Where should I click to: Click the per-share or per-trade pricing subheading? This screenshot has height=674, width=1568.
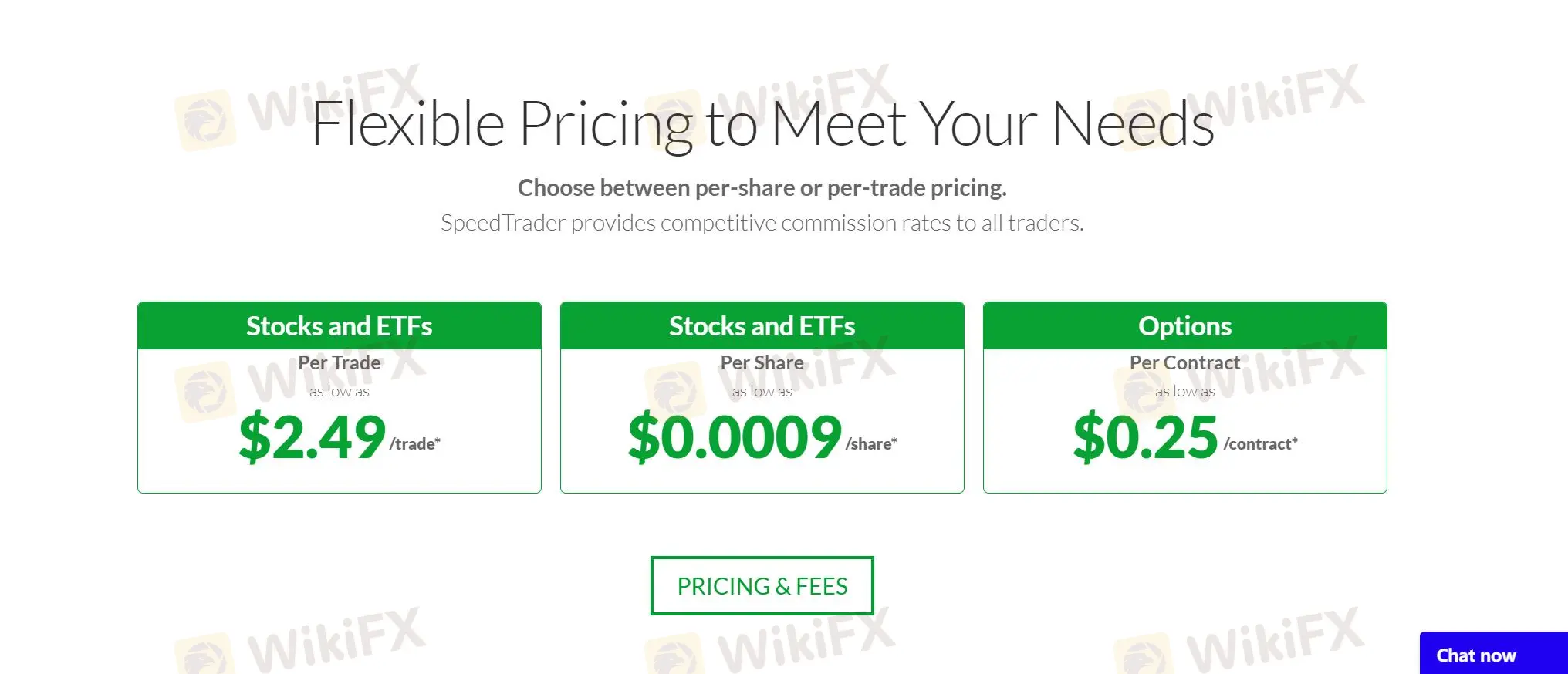pyautogui.click(x=762, y=187)
